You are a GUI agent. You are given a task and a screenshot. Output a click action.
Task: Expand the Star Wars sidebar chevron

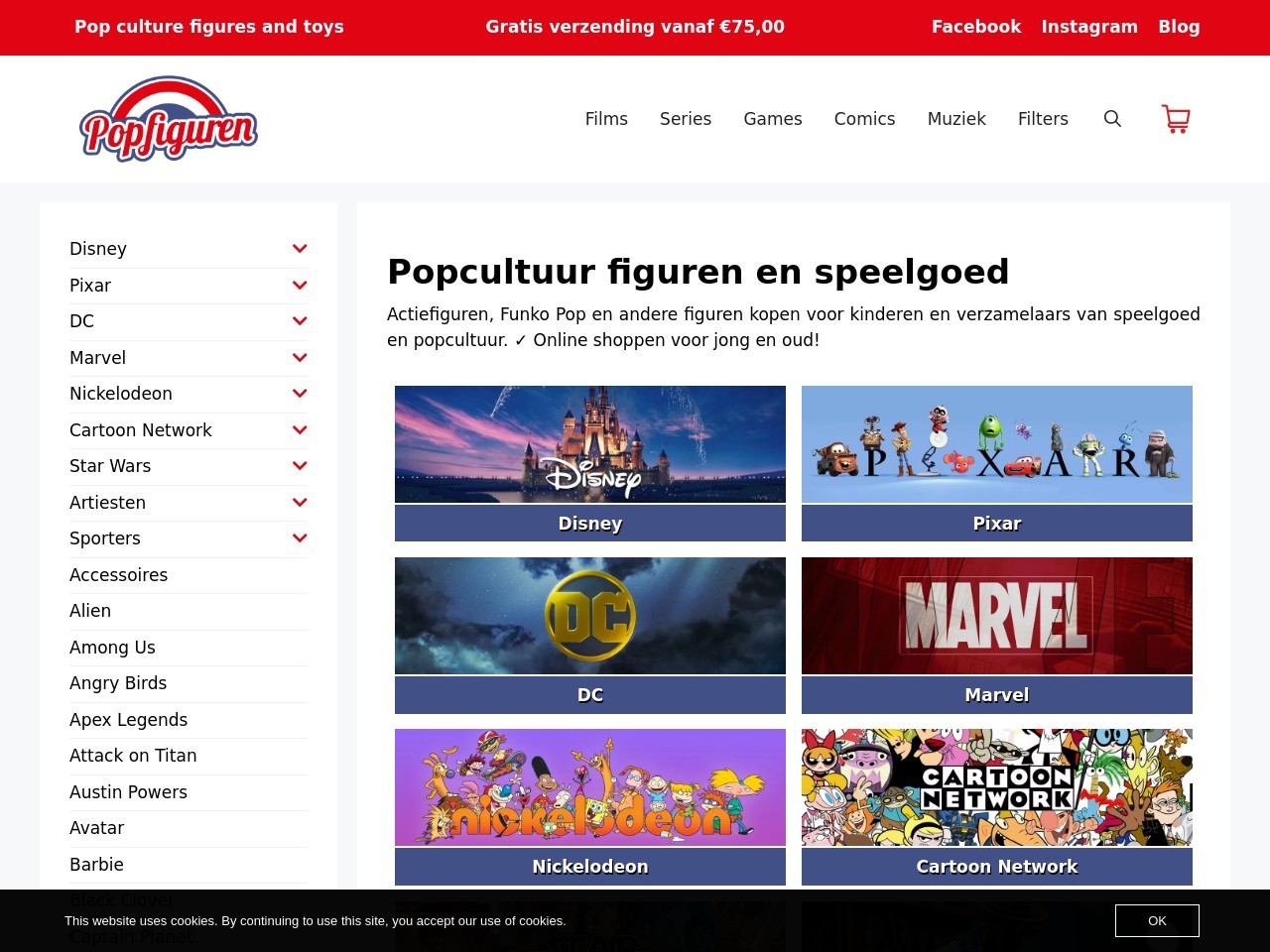click(300, 466)
